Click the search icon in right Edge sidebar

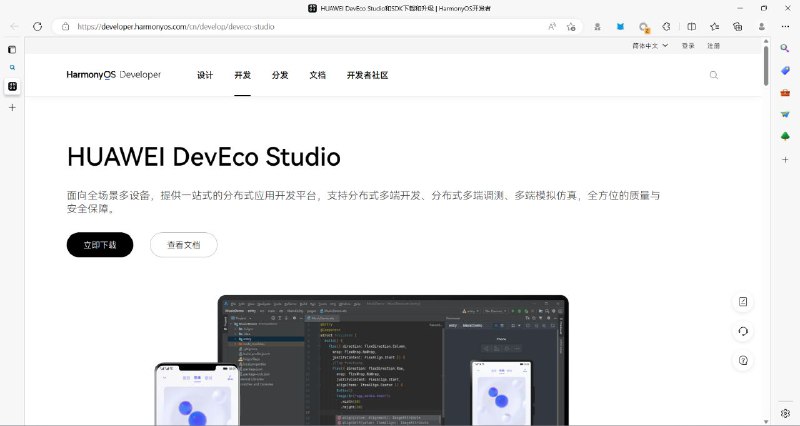tap(785, 48)
